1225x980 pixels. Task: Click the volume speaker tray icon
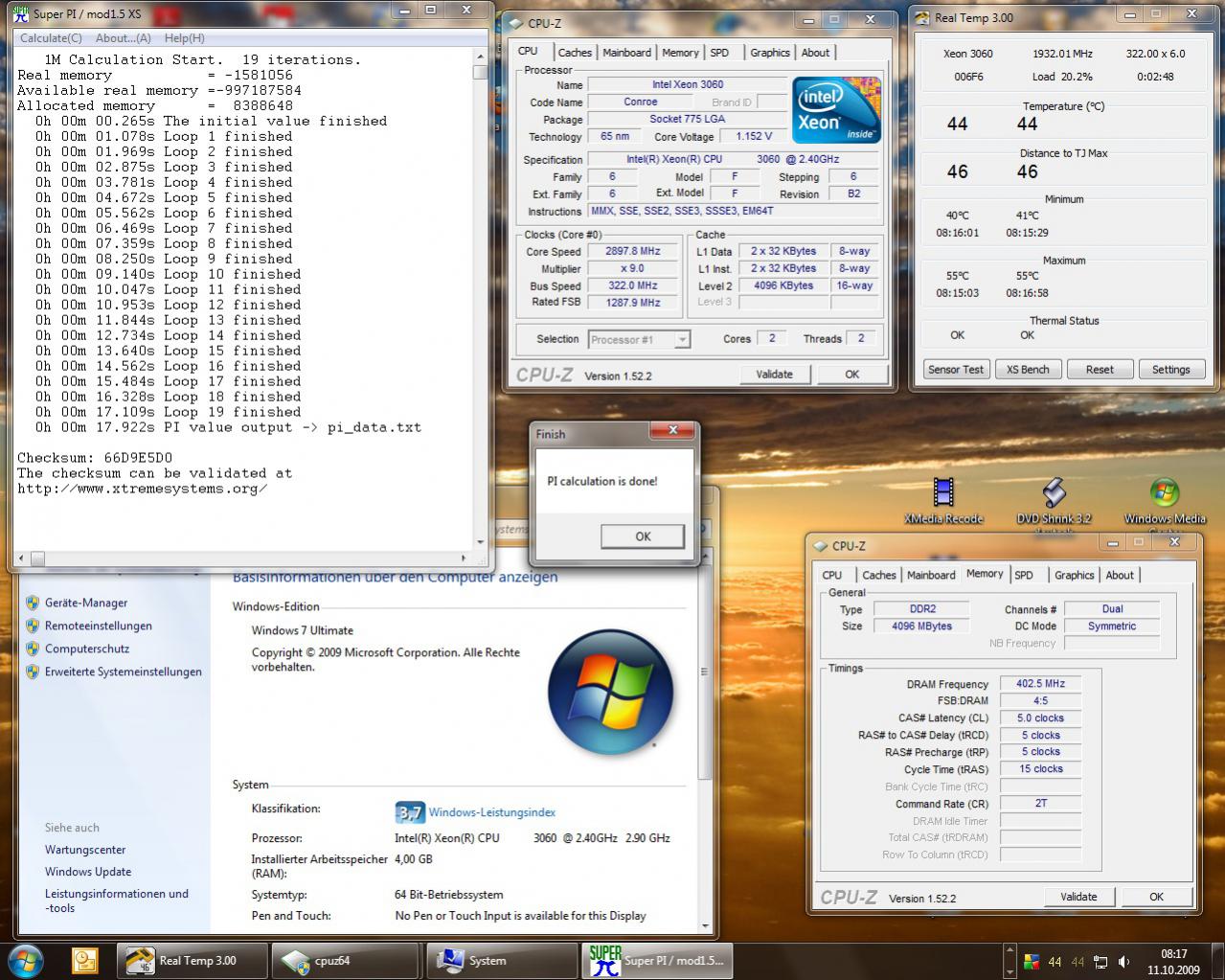[1123, 962]
